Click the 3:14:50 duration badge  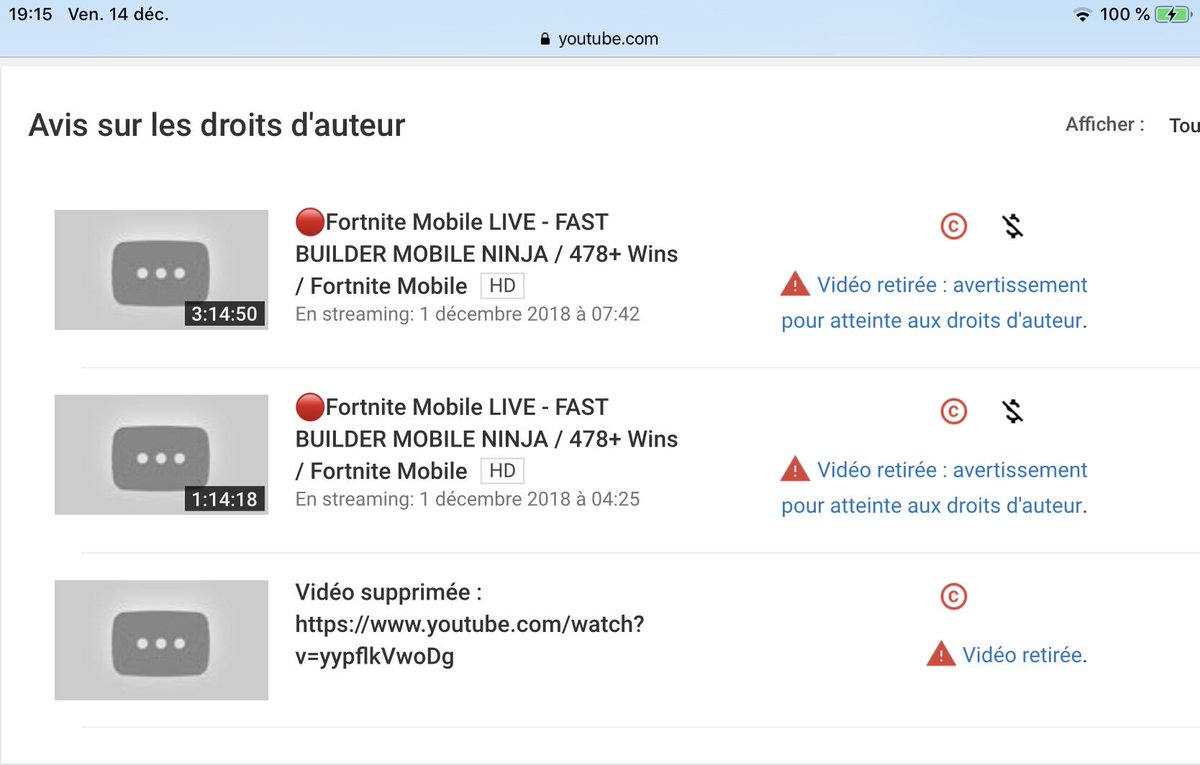(x=225, y=314)
